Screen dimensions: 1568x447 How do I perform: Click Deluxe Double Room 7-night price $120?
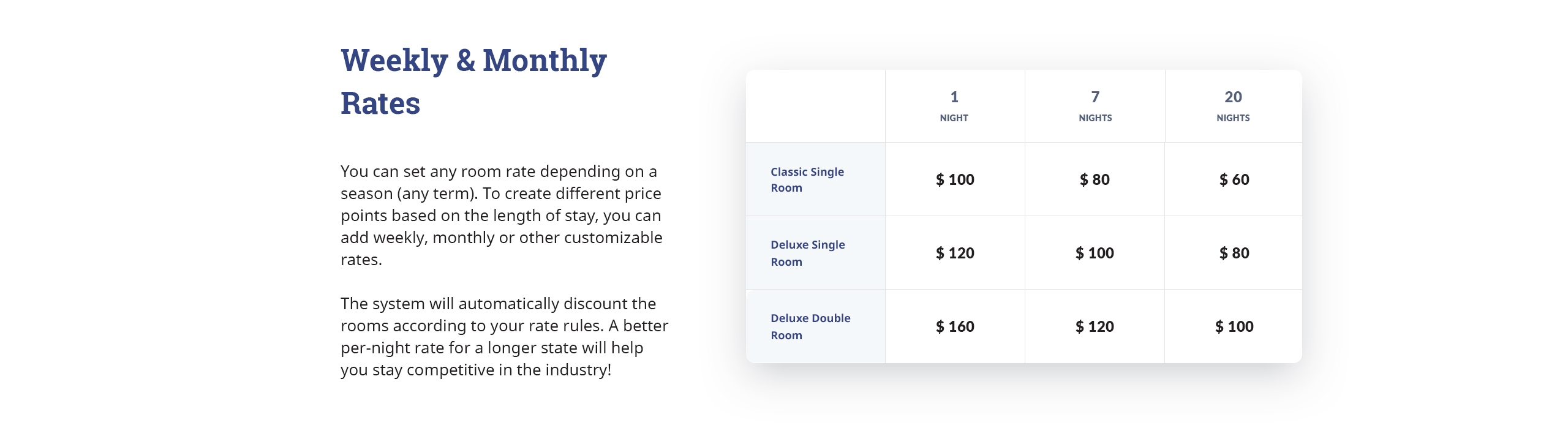click(x=1095, y=326)
